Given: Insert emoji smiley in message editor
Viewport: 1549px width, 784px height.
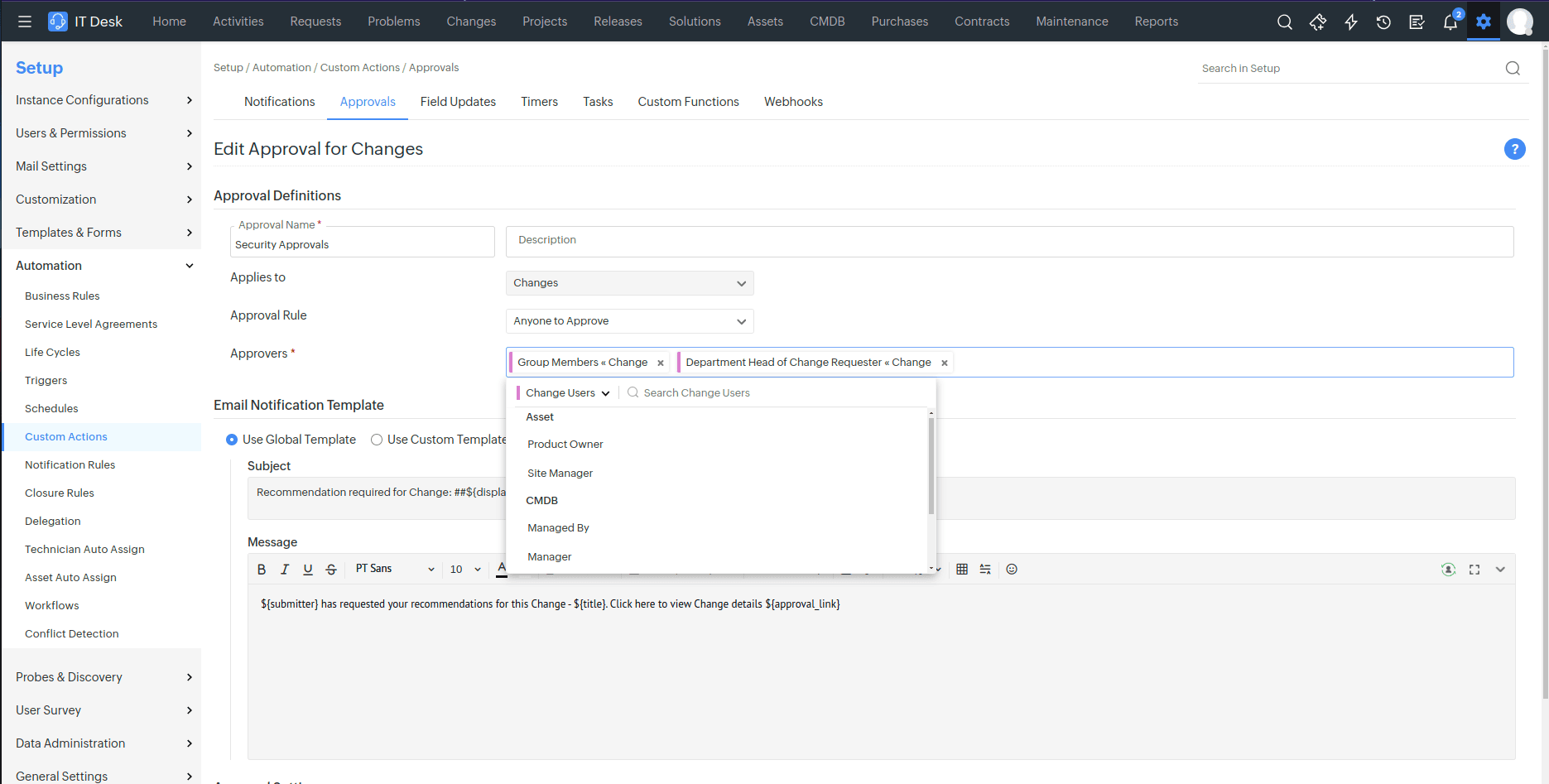Looking at the screenshot, I should coord(1011,570).
